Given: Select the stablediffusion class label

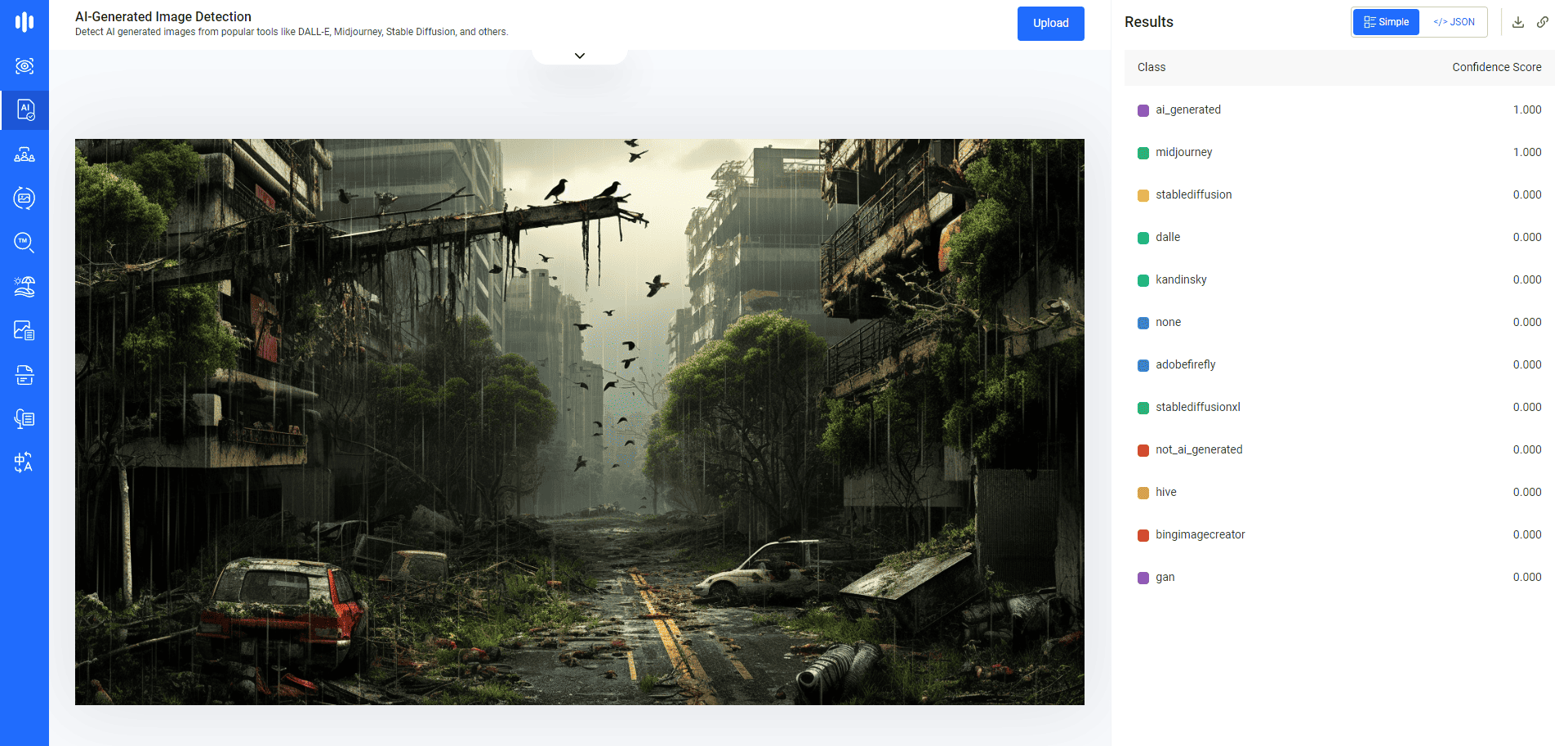Looking at the screenshot, I should click(x=1194, y=194).
